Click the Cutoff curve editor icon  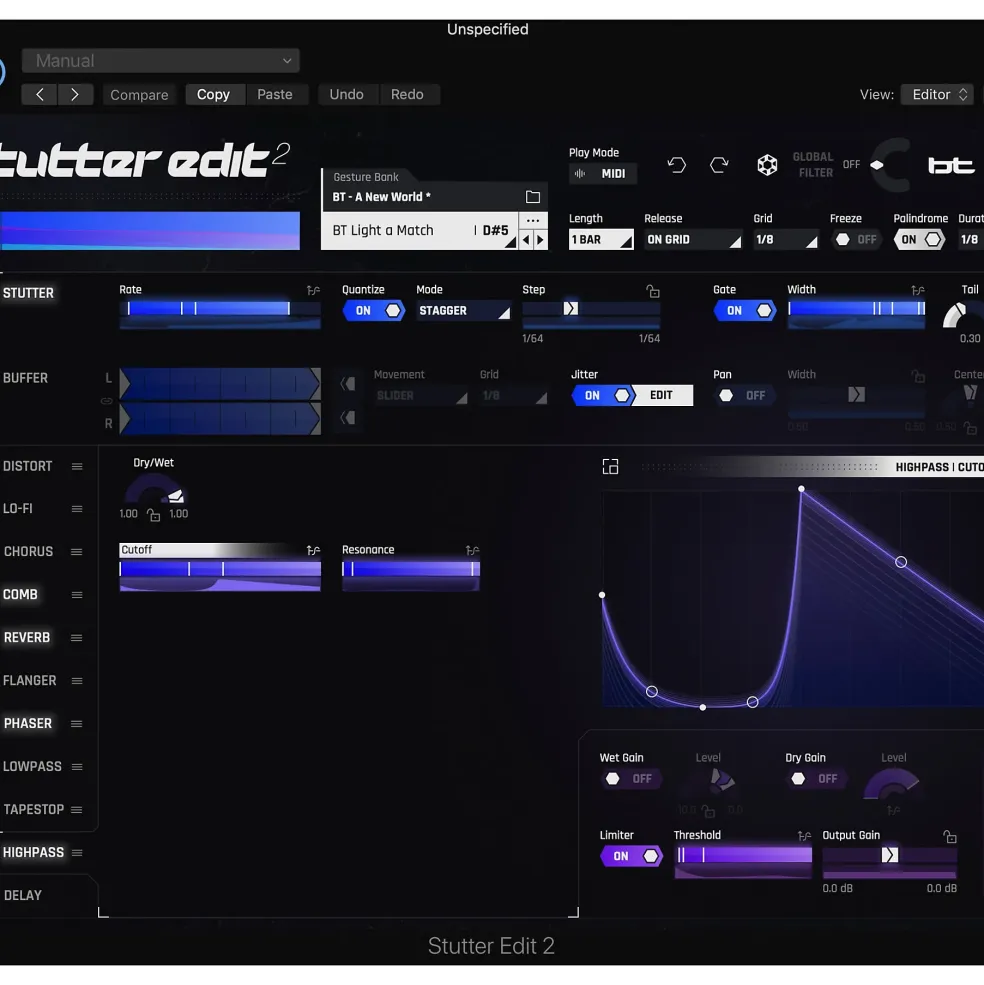coord(313,550)
